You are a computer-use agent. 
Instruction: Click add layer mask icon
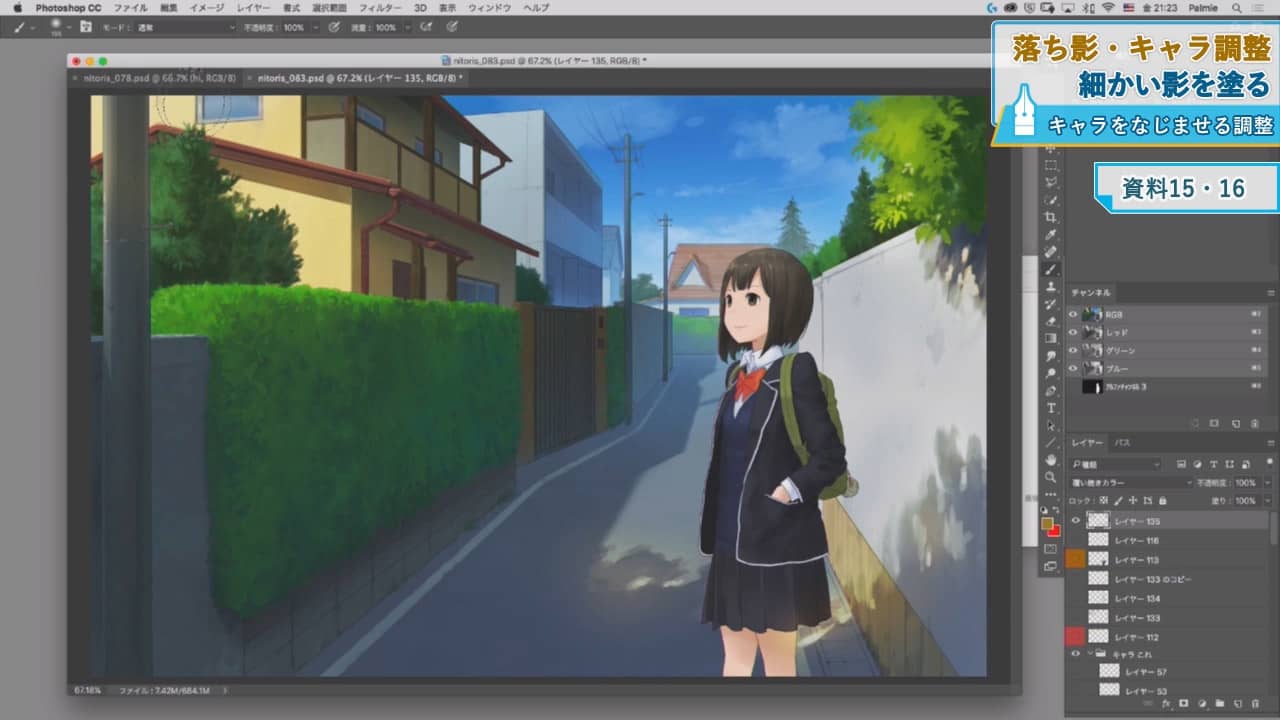tap(1184, 704)
